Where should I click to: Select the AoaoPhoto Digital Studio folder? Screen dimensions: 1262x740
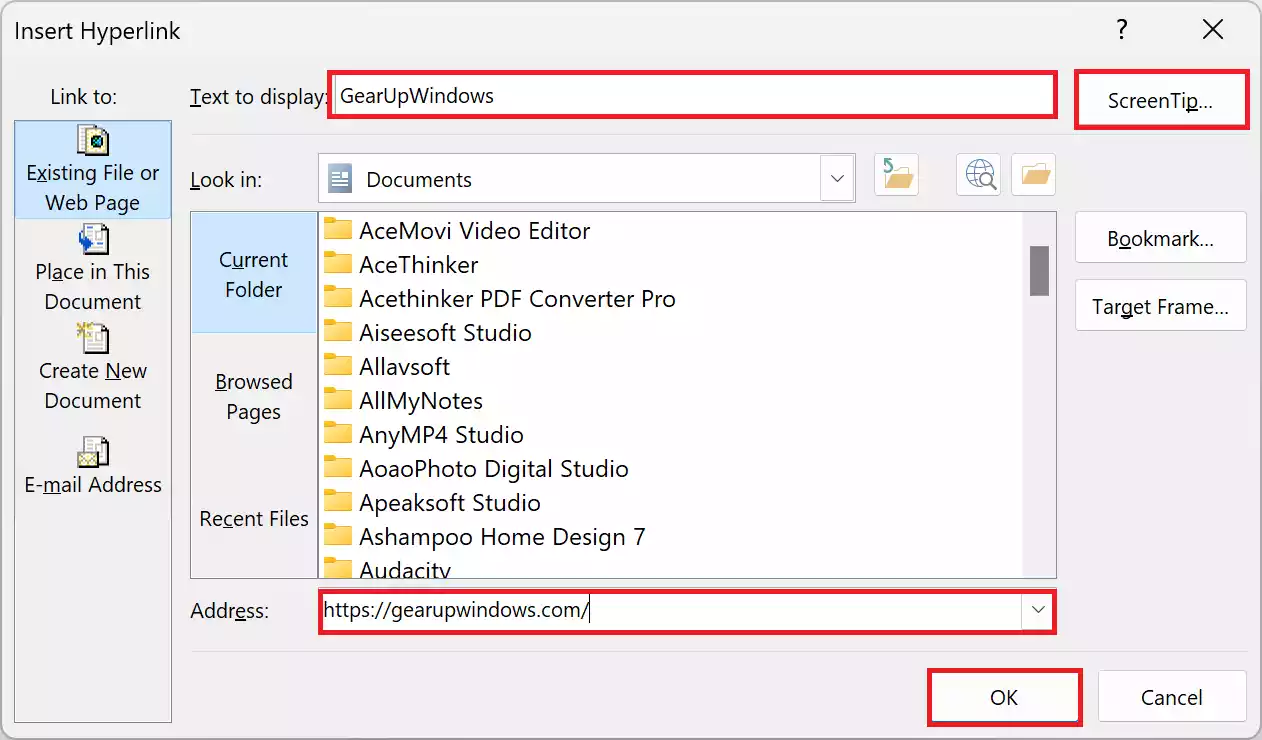[x=477, y=468]
